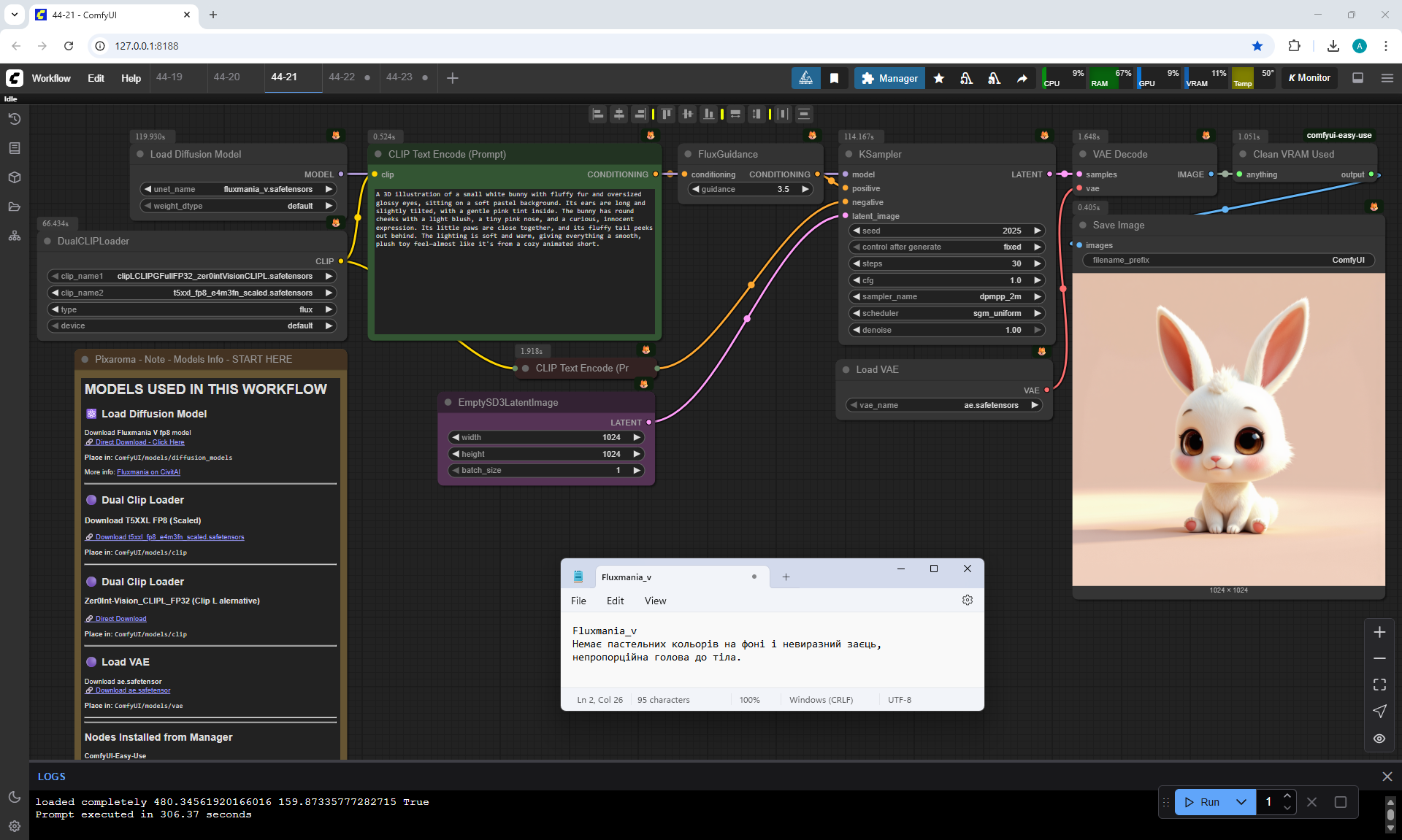Click the Fluxmania on CivitAI link

pos(148,472)
